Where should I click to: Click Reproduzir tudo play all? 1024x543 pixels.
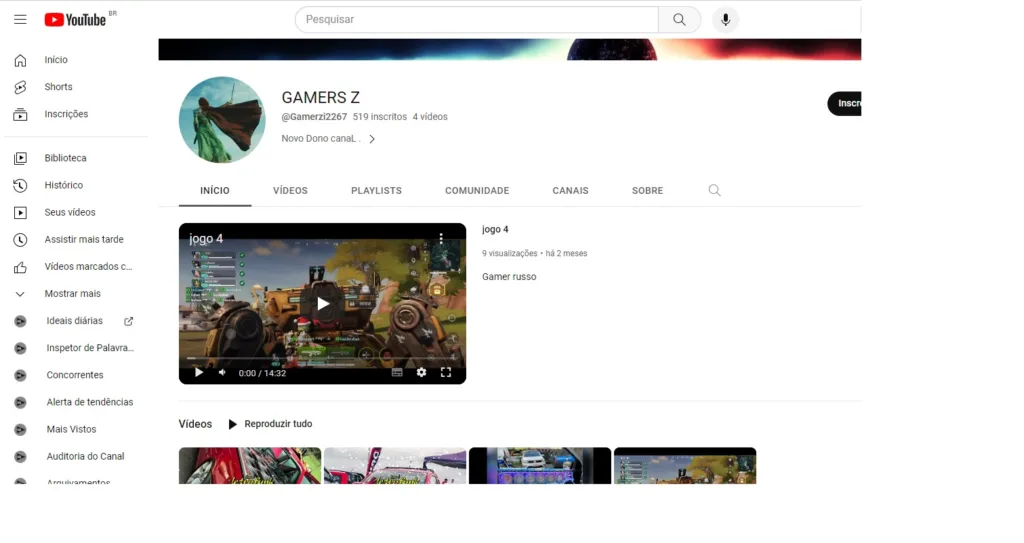coord(270,424)
